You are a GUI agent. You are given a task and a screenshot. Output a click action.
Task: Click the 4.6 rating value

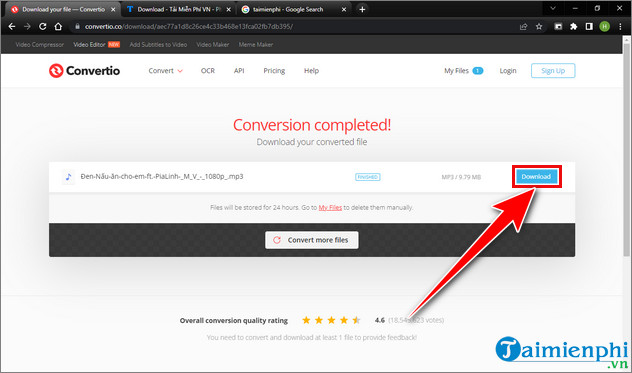tap(380, 320)
